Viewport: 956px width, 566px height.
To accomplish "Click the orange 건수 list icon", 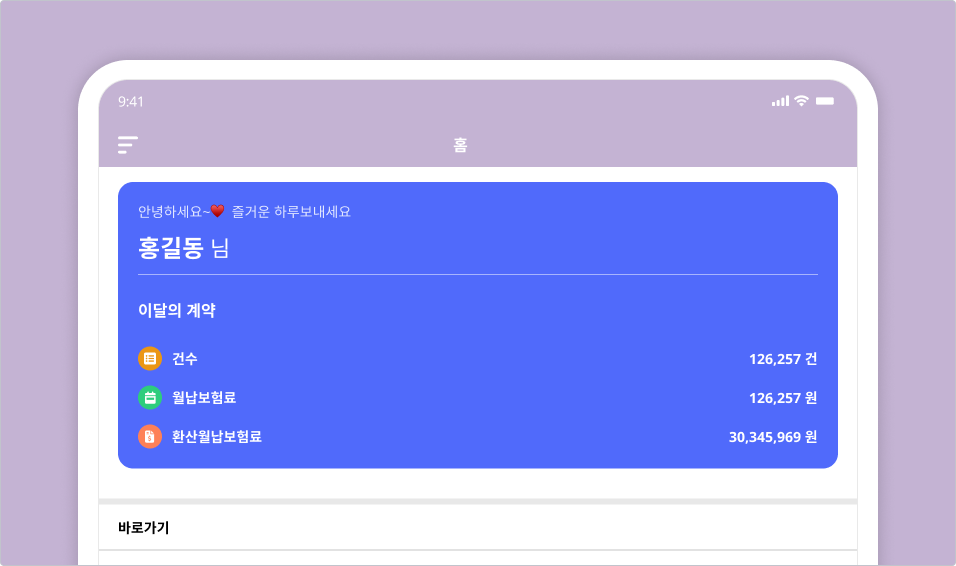I will [x=150, y=358].
